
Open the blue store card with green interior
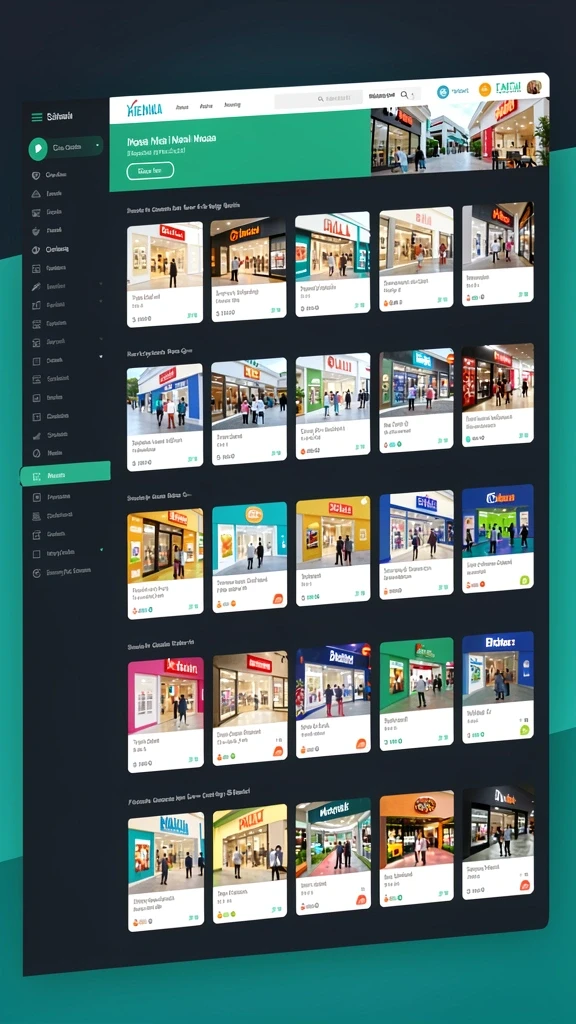[498, 539]
